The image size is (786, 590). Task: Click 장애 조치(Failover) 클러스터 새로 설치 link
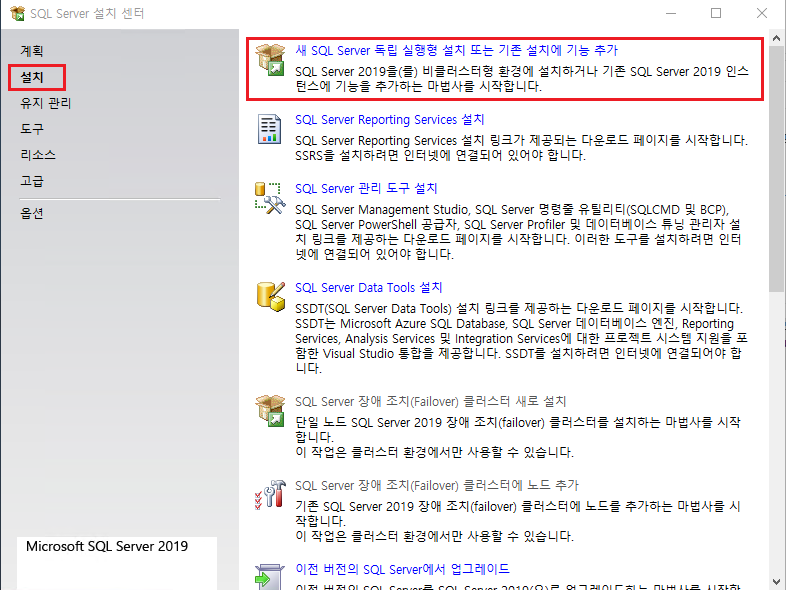pos(431,402)
